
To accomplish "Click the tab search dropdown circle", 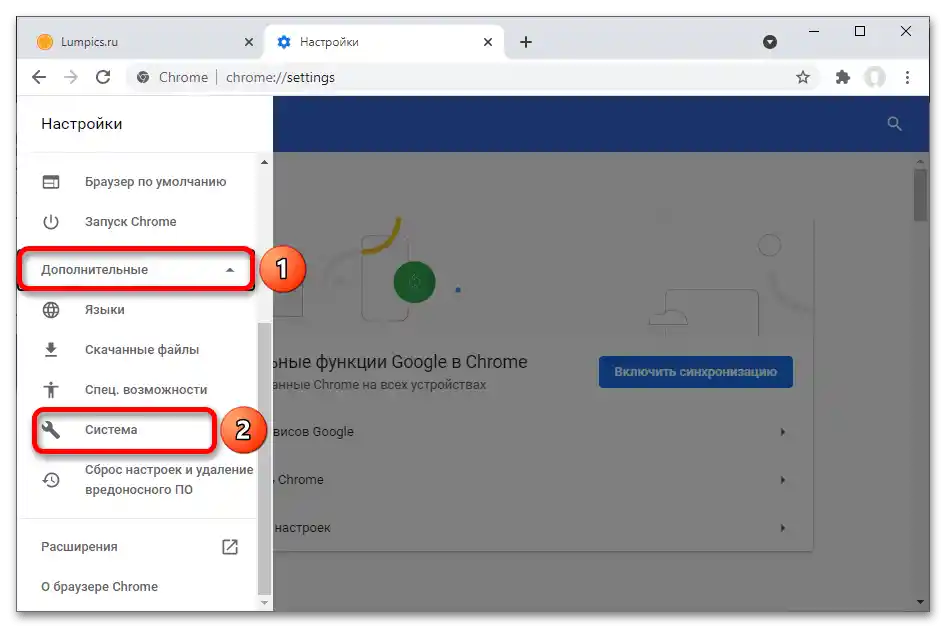I will point(769,42).
